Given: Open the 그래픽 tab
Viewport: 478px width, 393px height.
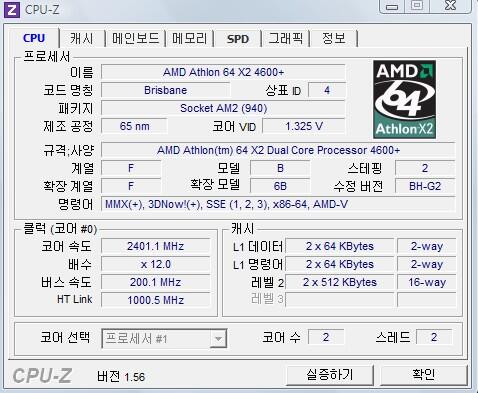Looking at the screenshot, I should 286,38.
